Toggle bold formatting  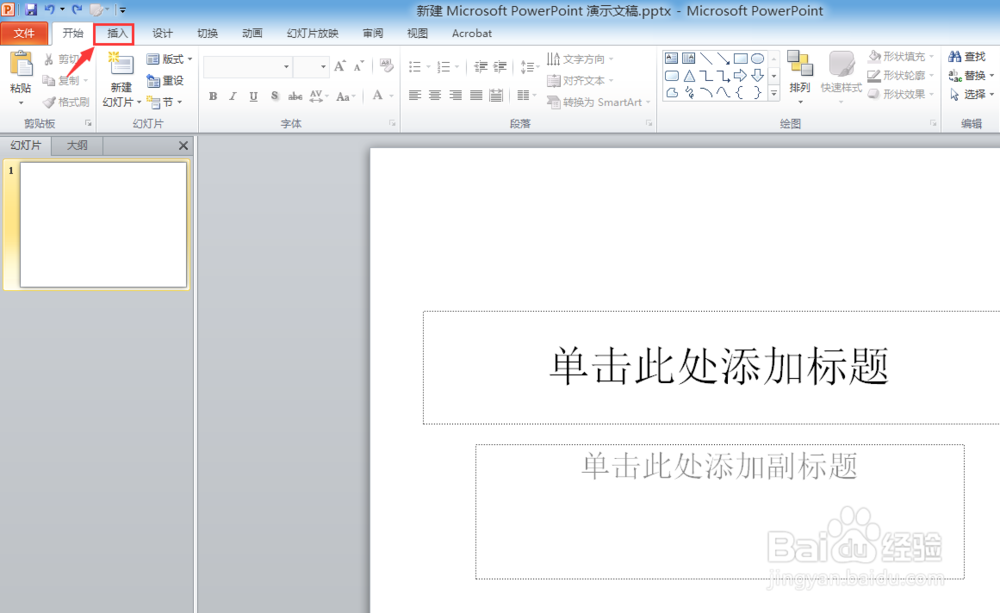(212, 96)
